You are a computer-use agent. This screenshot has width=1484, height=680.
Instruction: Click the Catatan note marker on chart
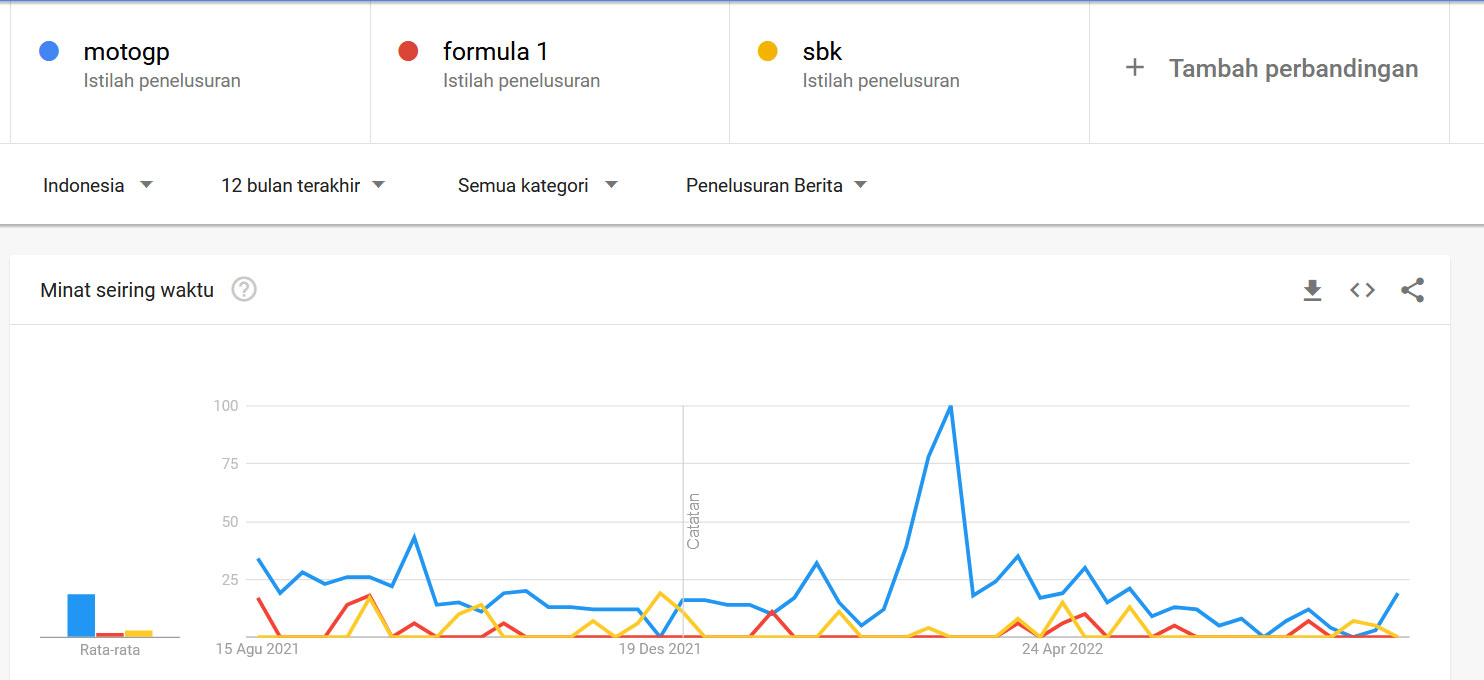693,521
